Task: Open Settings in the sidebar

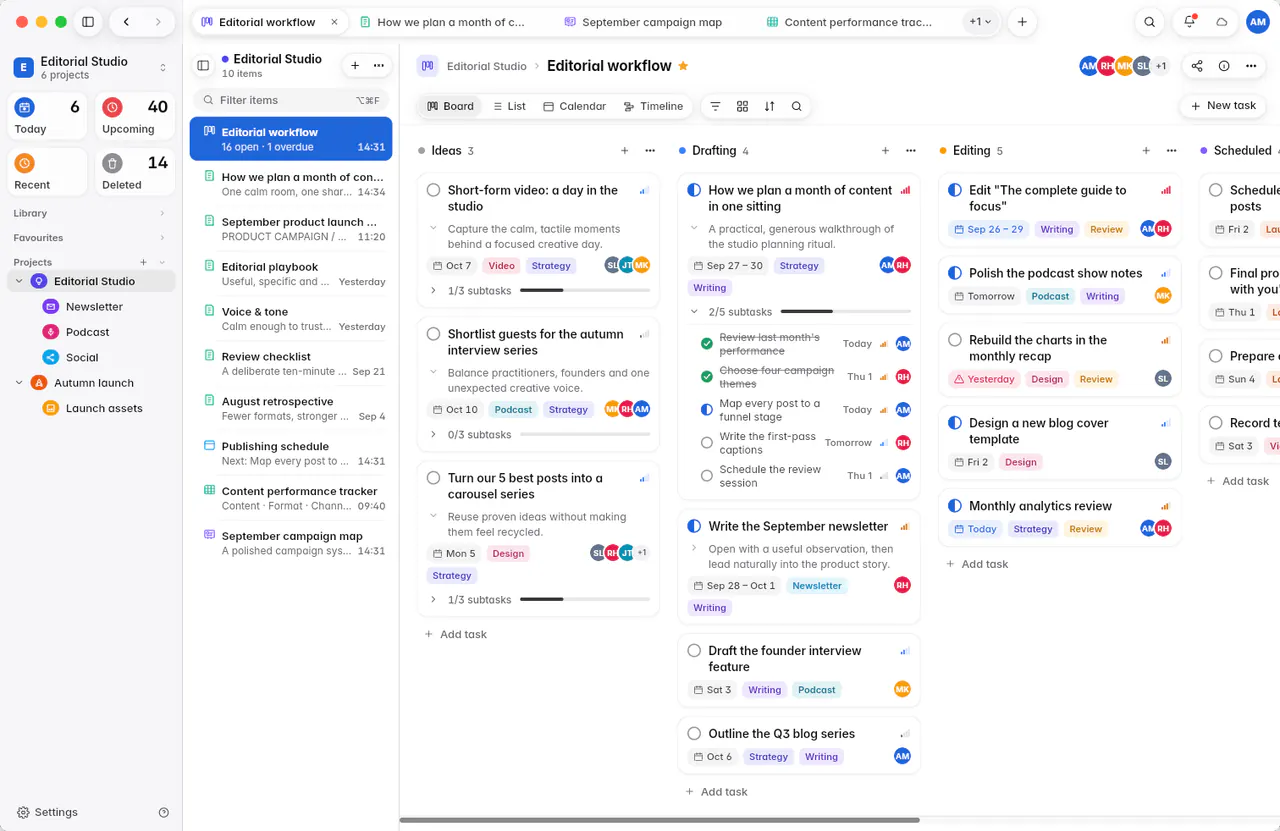Action: 47,813
